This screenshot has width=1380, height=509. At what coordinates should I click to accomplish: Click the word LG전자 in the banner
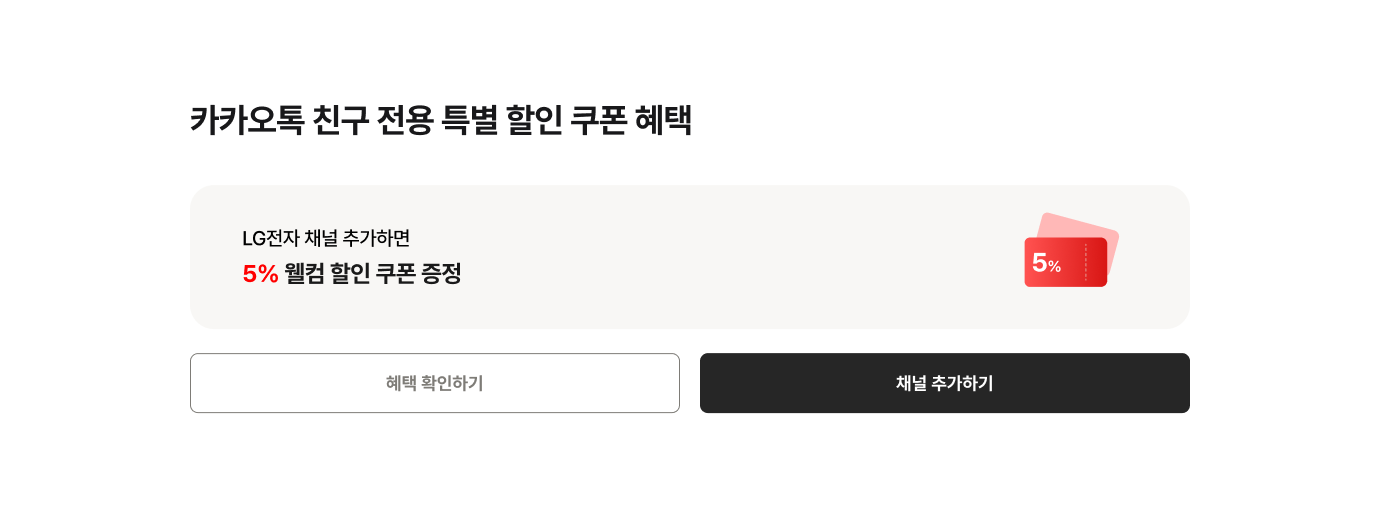[x=271, y=238]
